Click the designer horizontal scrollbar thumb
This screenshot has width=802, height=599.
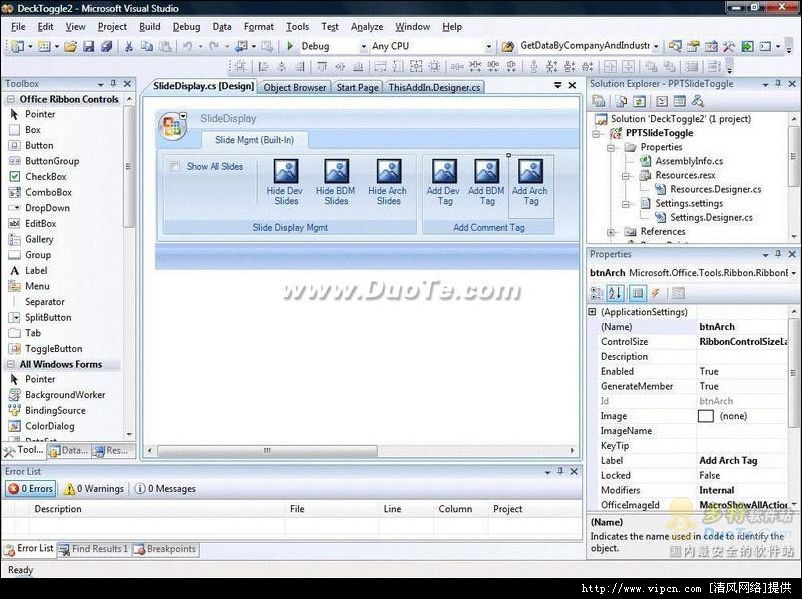(x=268, y=451)
